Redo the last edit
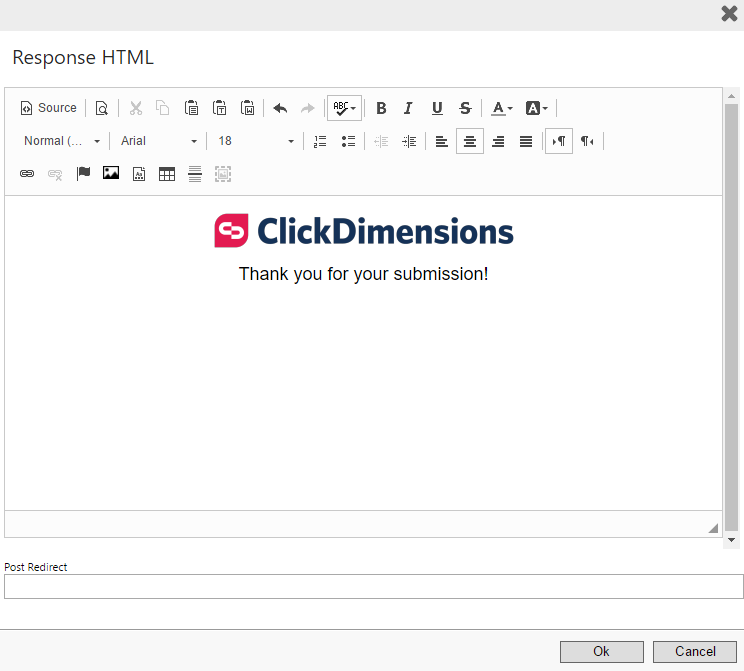Image resolution: width=744 pixels, height=671 pixels. coord(308,108)
